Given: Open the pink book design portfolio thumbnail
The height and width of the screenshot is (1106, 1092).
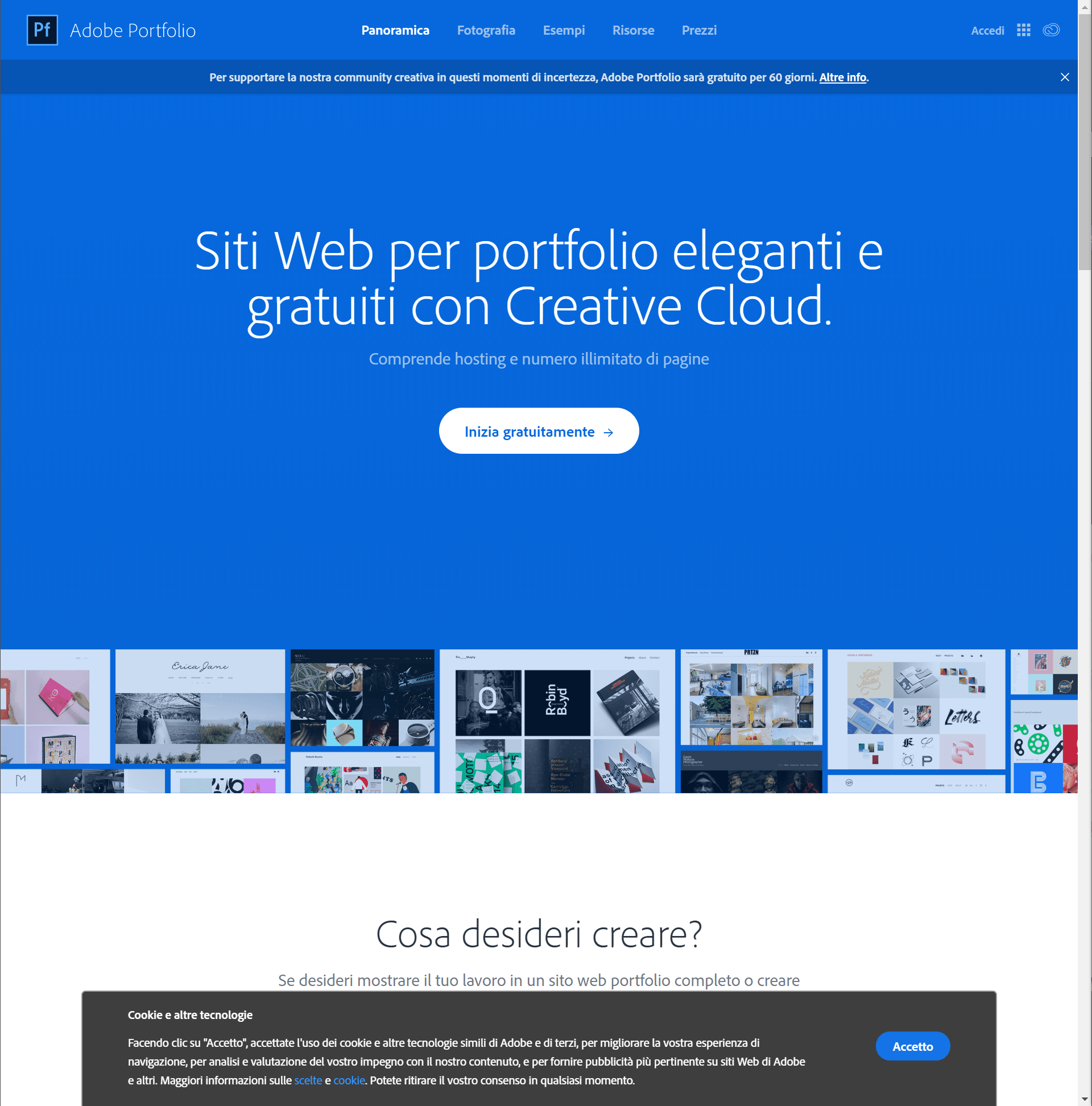Looking at the screenshot, I should click(x=55, y=706).
